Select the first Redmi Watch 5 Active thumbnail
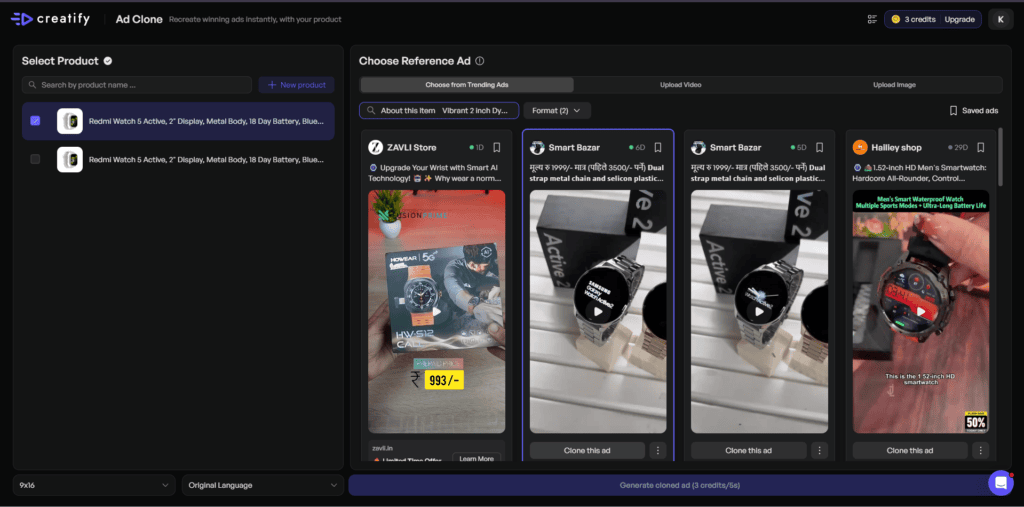This screenshot has width=1024, height=507. click(x=70, y=121)
